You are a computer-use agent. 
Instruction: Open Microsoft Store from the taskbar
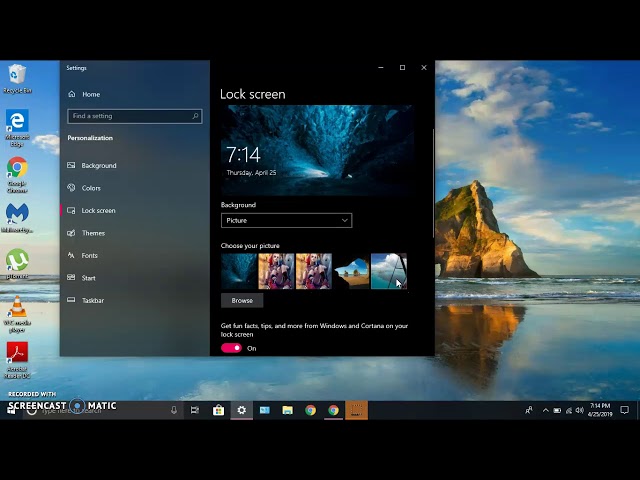pos(218,410)
